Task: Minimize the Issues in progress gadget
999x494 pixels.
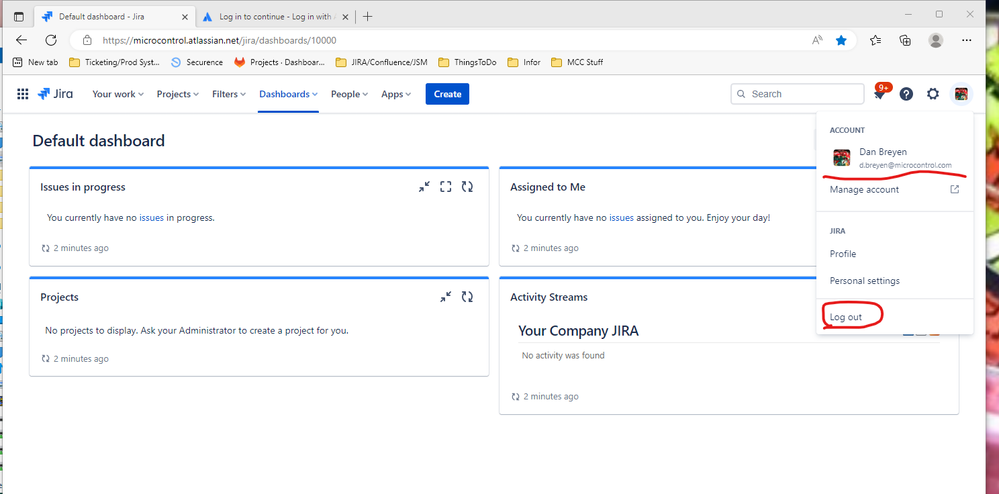Action: pos(424,187)
